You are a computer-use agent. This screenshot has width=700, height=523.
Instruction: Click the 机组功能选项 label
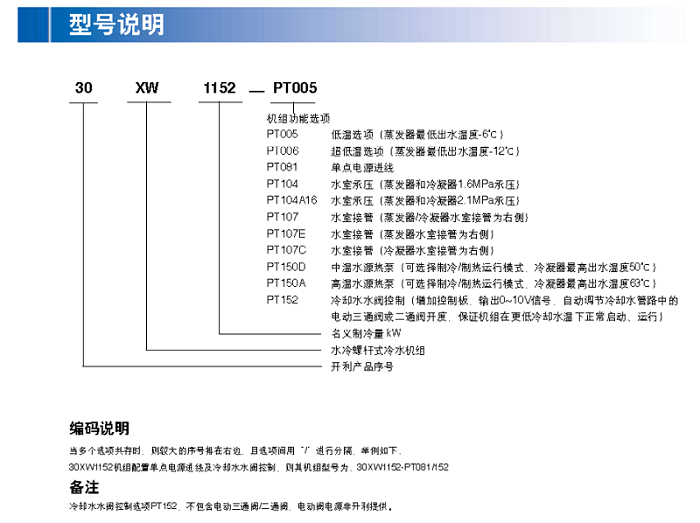(297, 118)
